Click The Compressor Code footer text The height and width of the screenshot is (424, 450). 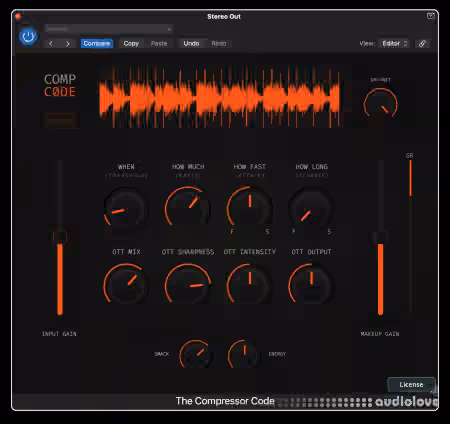tap(225, 401)
